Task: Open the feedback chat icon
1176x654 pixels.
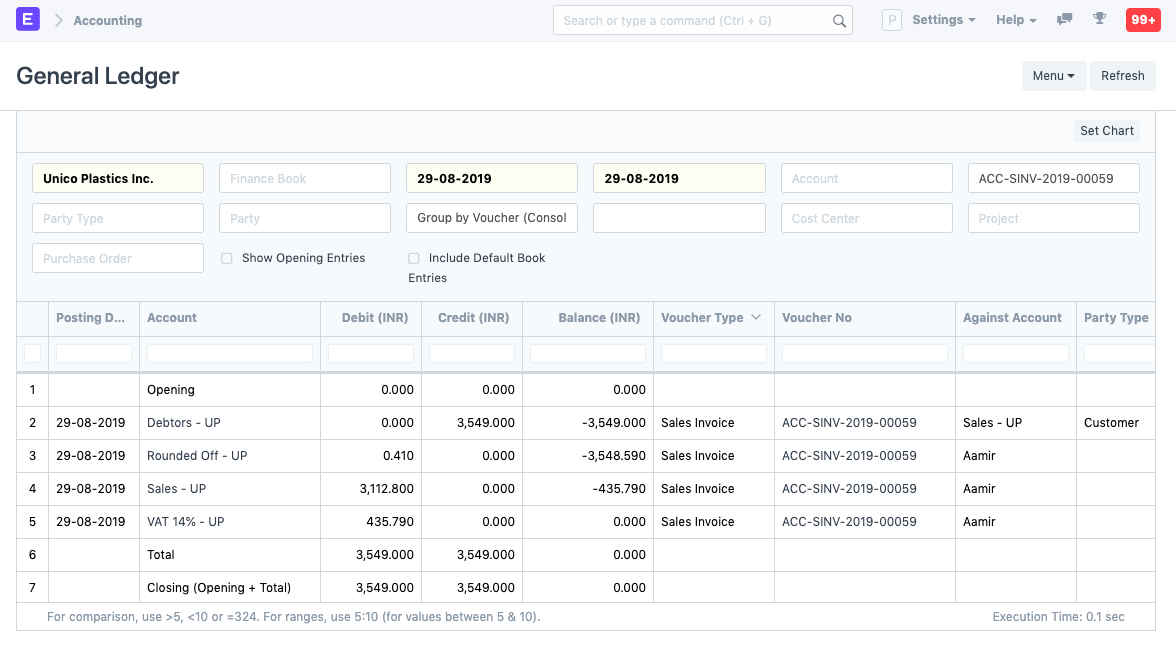Action: tap(1064, 19)
